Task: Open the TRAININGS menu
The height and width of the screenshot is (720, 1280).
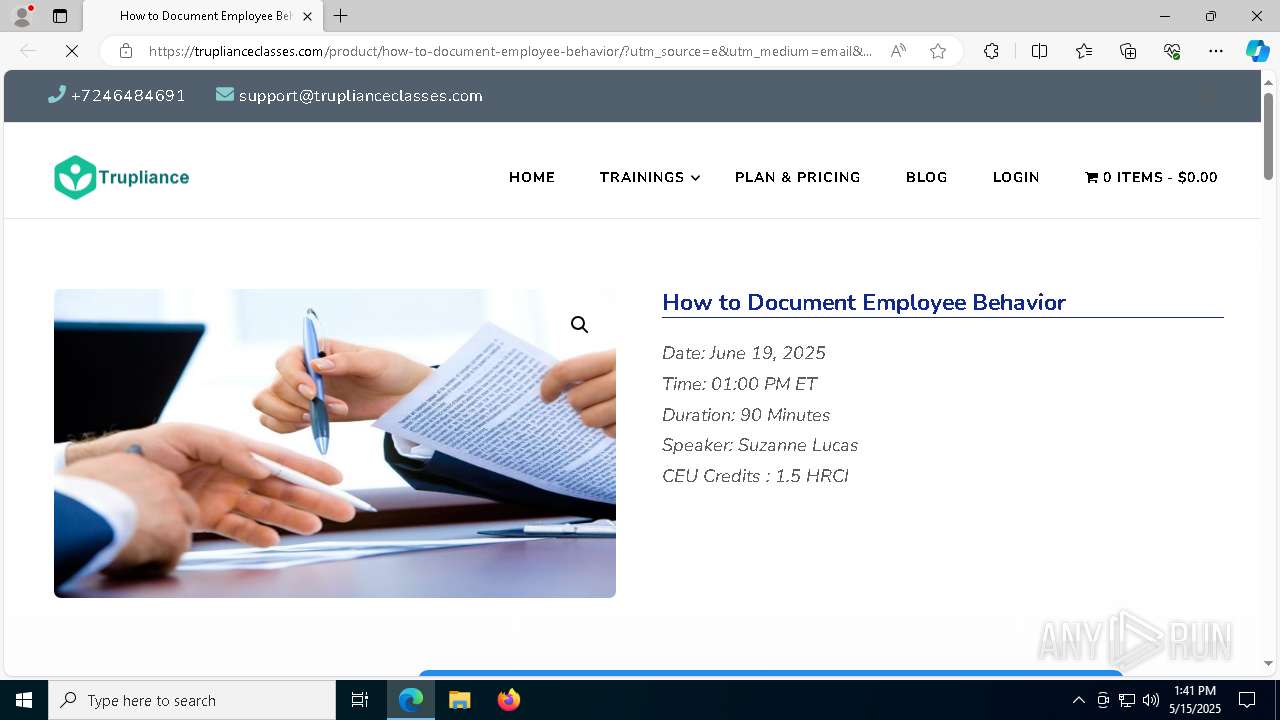Action: (x=642, y=177)
